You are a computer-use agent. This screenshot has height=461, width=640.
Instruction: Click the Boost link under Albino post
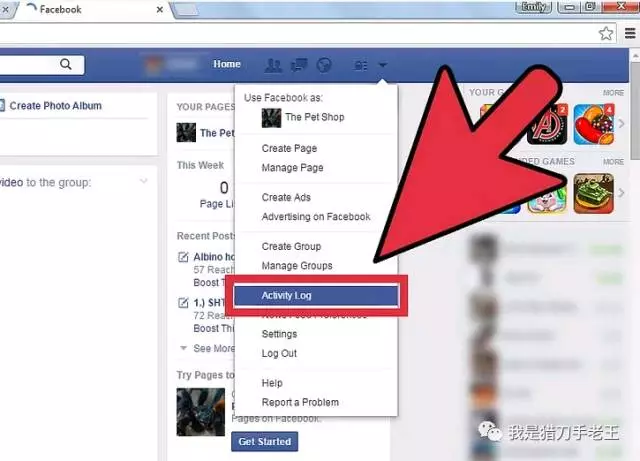[x=207, y=283]
